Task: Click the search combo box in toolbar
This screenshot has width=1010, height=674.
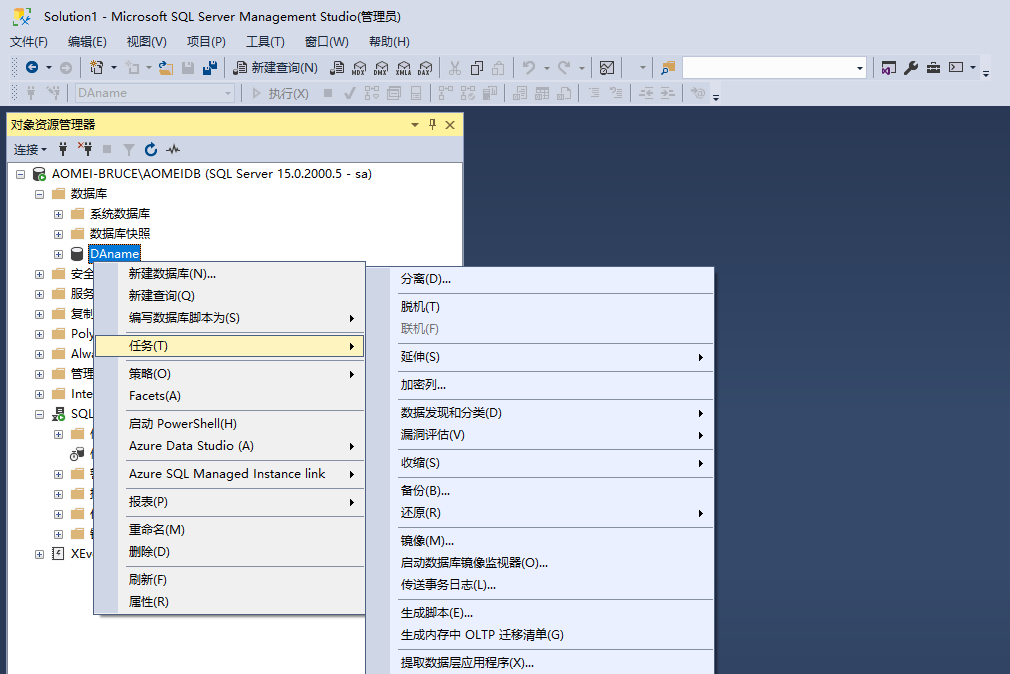Action: coord(773,68)
